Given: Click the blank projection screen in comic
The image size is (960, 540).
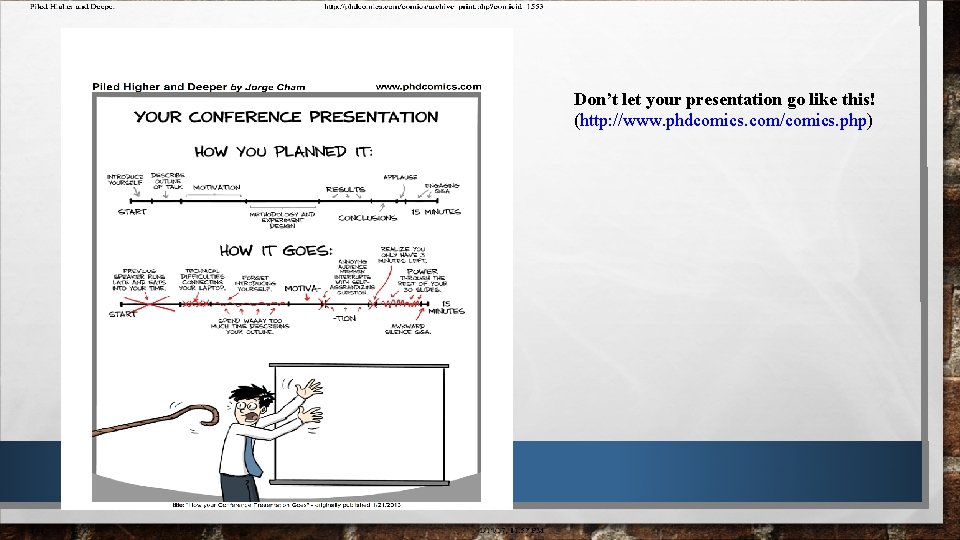Looking at the screenshot, I should (x=359, y=424).
